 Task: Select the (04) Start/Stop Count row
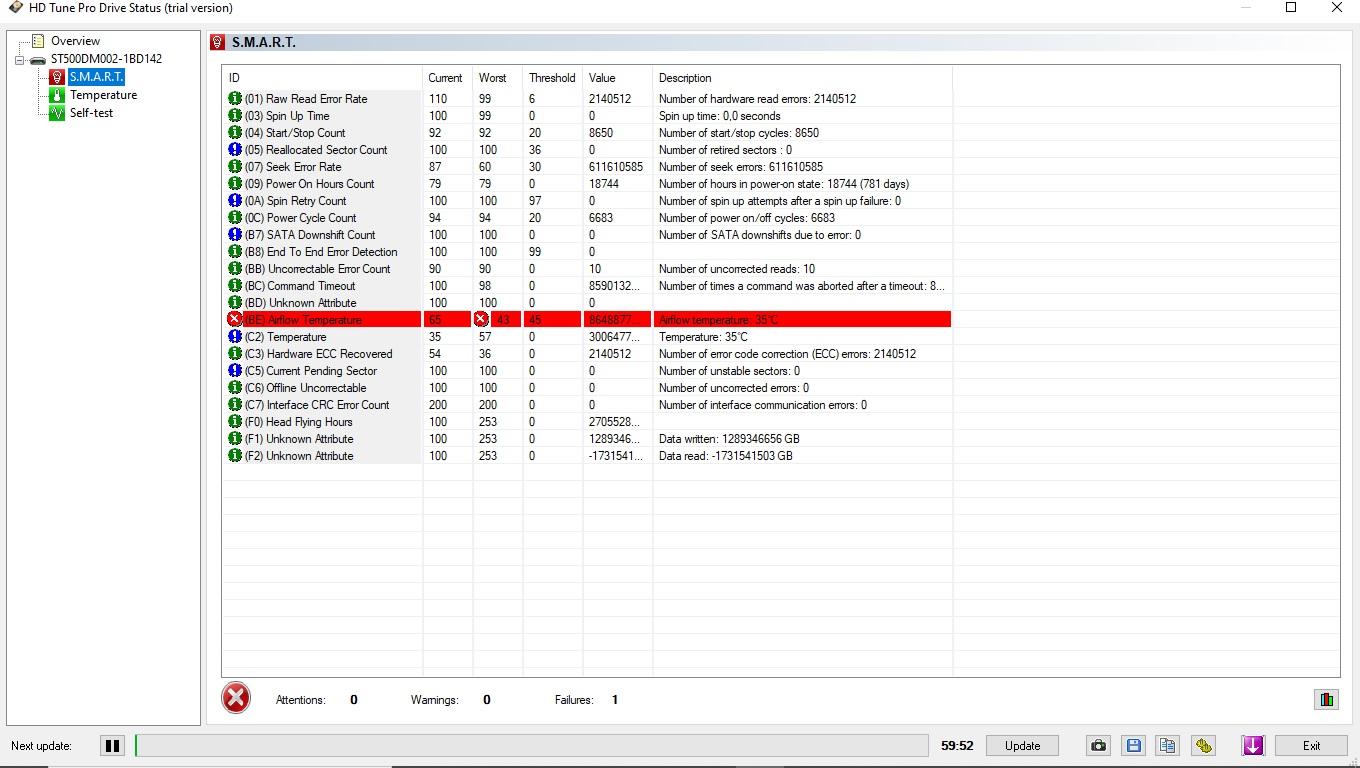pyautogui.click(x=587, y=133)
